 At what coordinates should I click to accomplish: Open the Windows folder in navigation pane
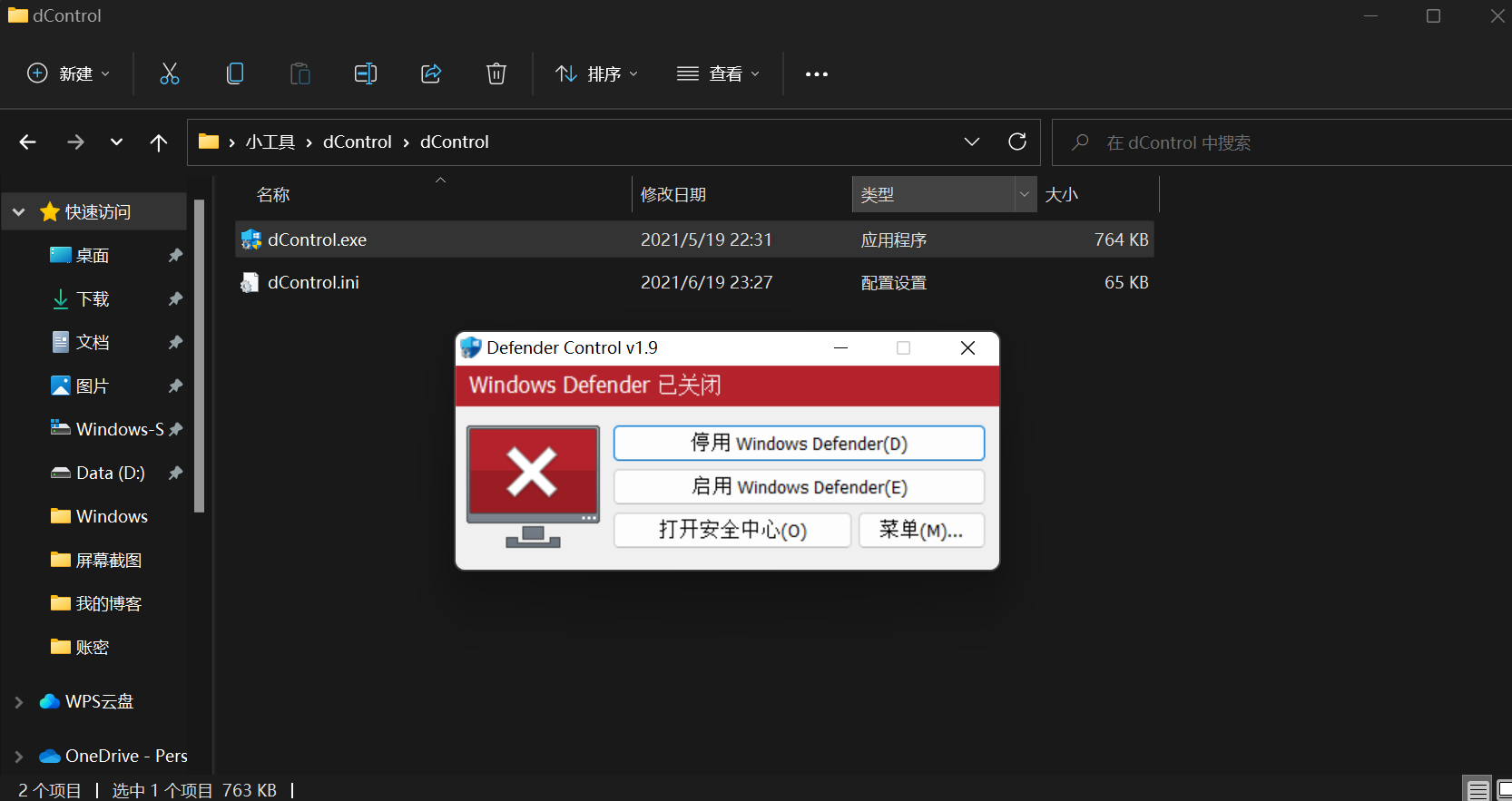[x=112, y=517]
